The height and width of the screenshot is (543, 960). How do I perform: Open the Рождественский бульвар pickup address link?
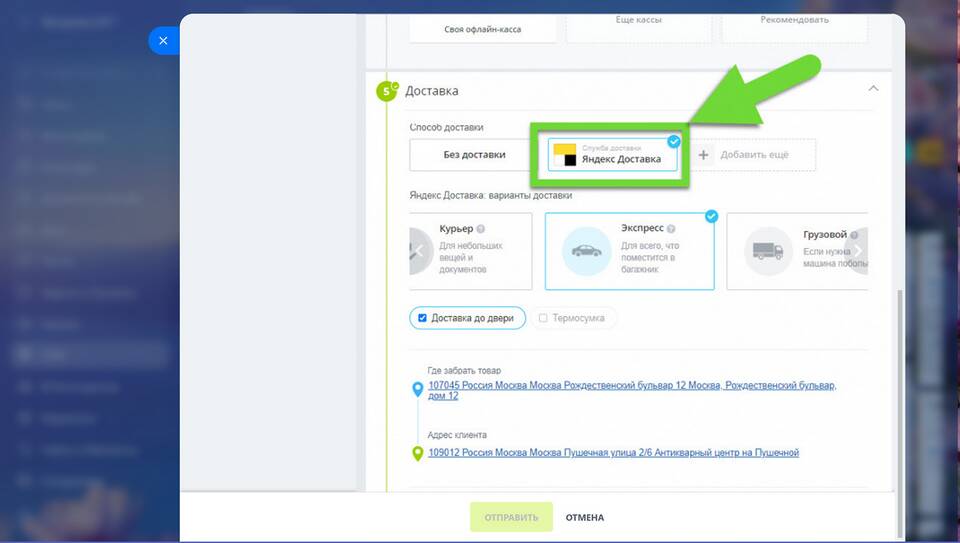(632, 385)
